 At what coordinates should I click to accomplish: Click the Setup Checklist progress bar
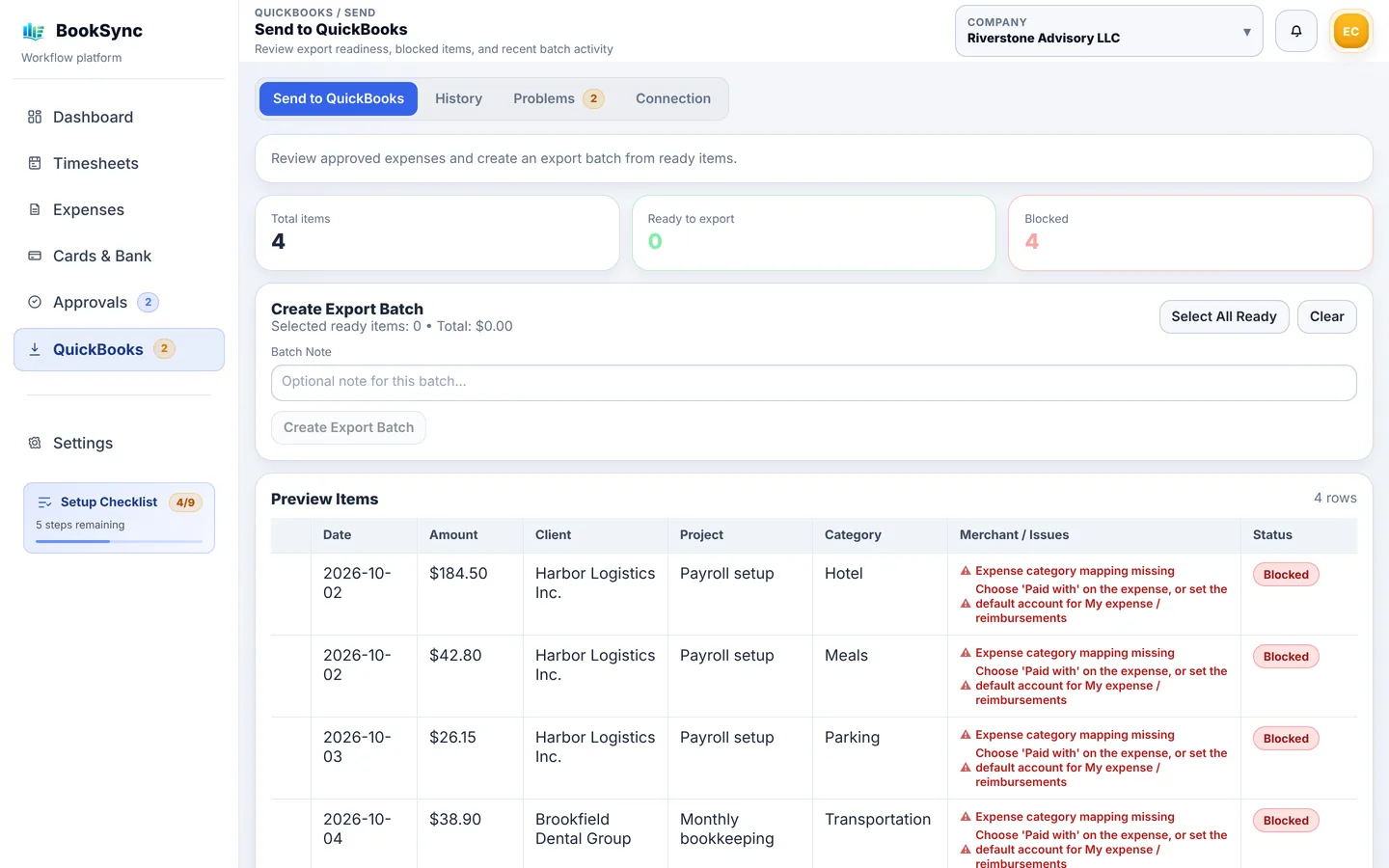click(119, 541)
